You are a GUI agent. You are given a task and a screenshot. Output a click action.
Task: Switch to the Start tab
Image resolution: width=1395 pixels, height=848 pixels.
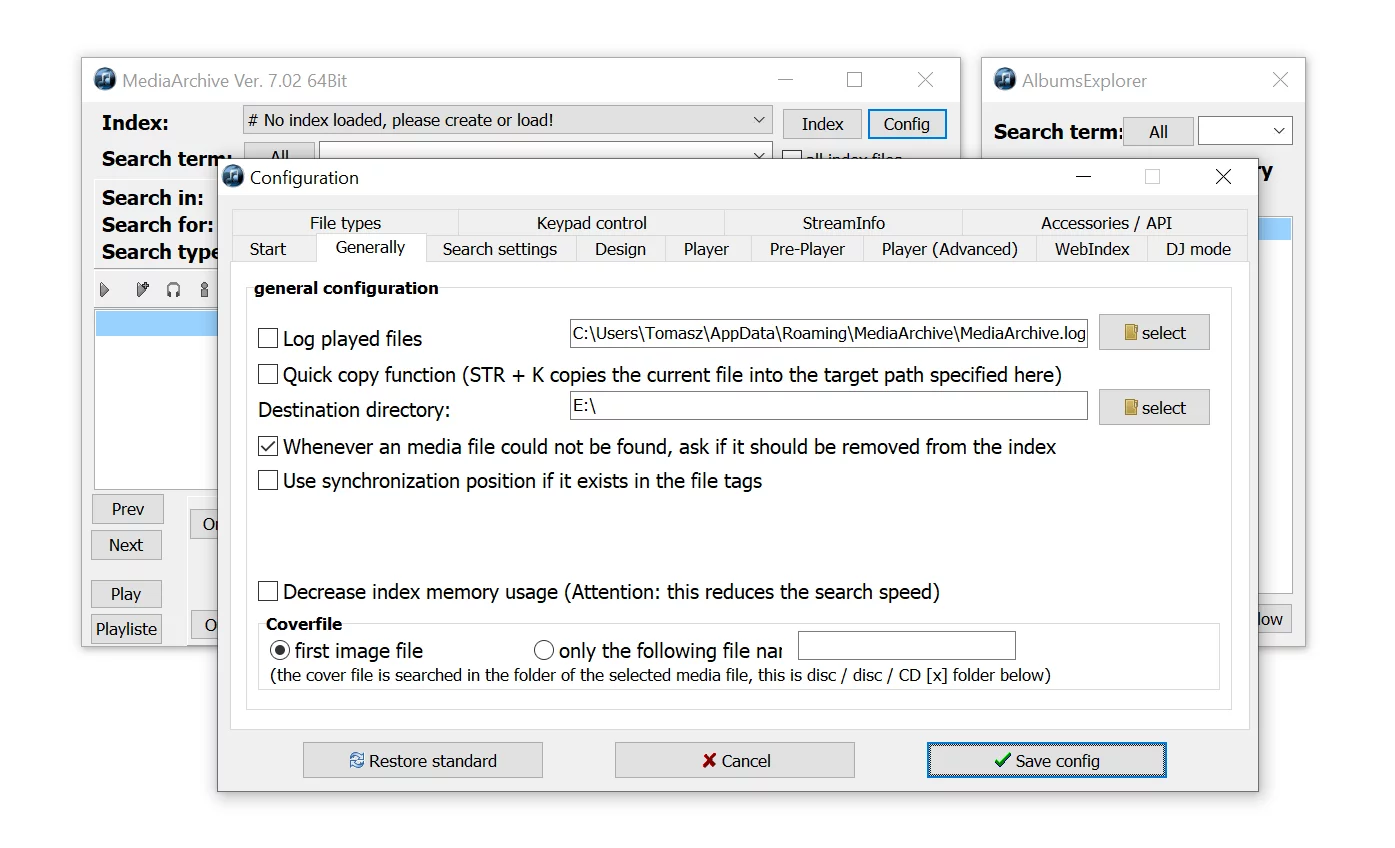click(x=267, y=249)
